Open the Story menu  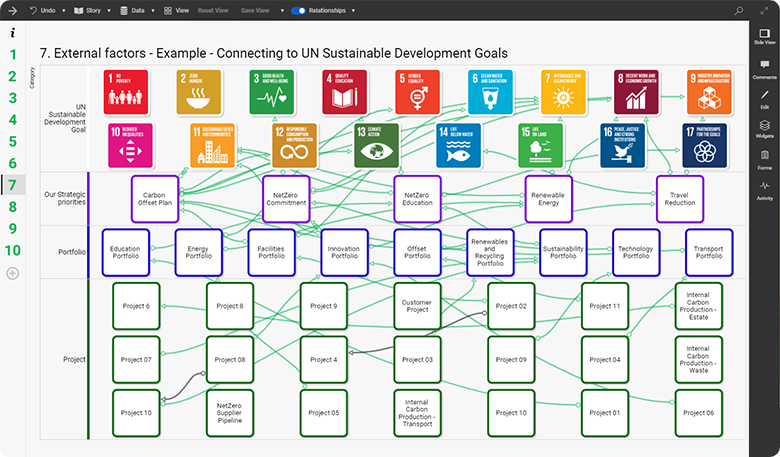[x=88, y=10]
